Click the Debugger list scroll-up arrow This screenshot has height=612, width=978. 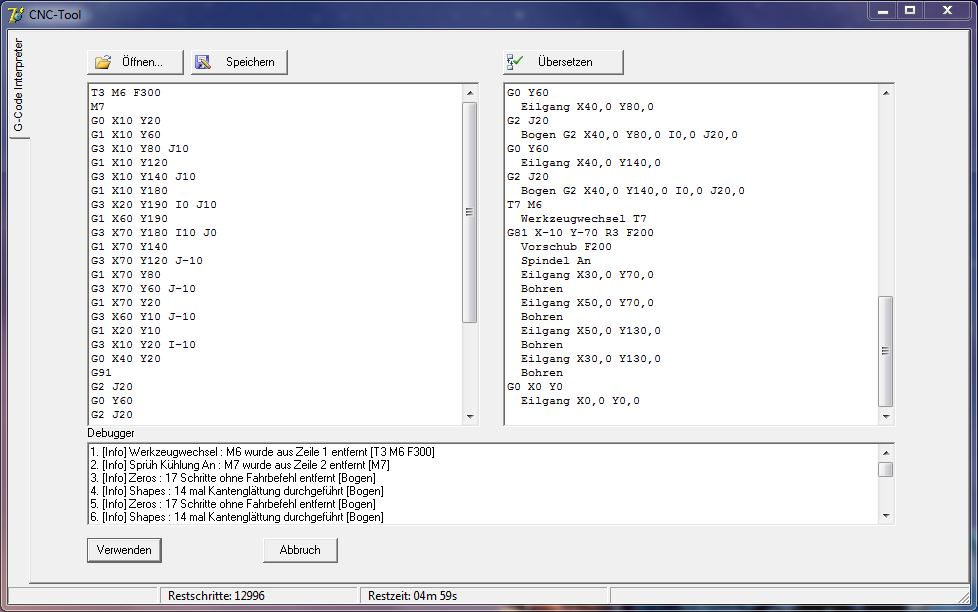click(885, 452)
